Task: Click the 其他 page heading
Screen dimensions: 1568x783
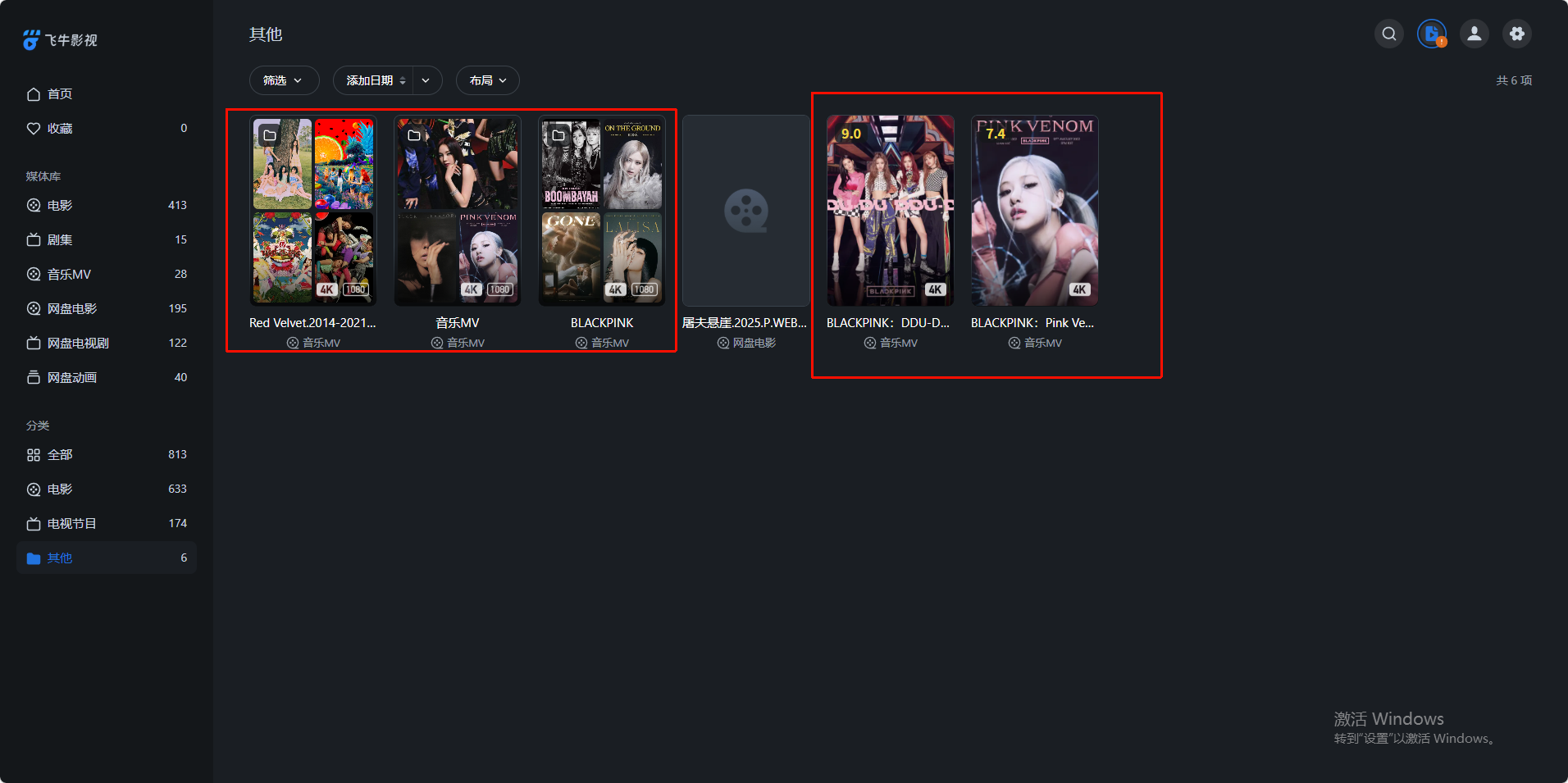Action: coord(266,34)
